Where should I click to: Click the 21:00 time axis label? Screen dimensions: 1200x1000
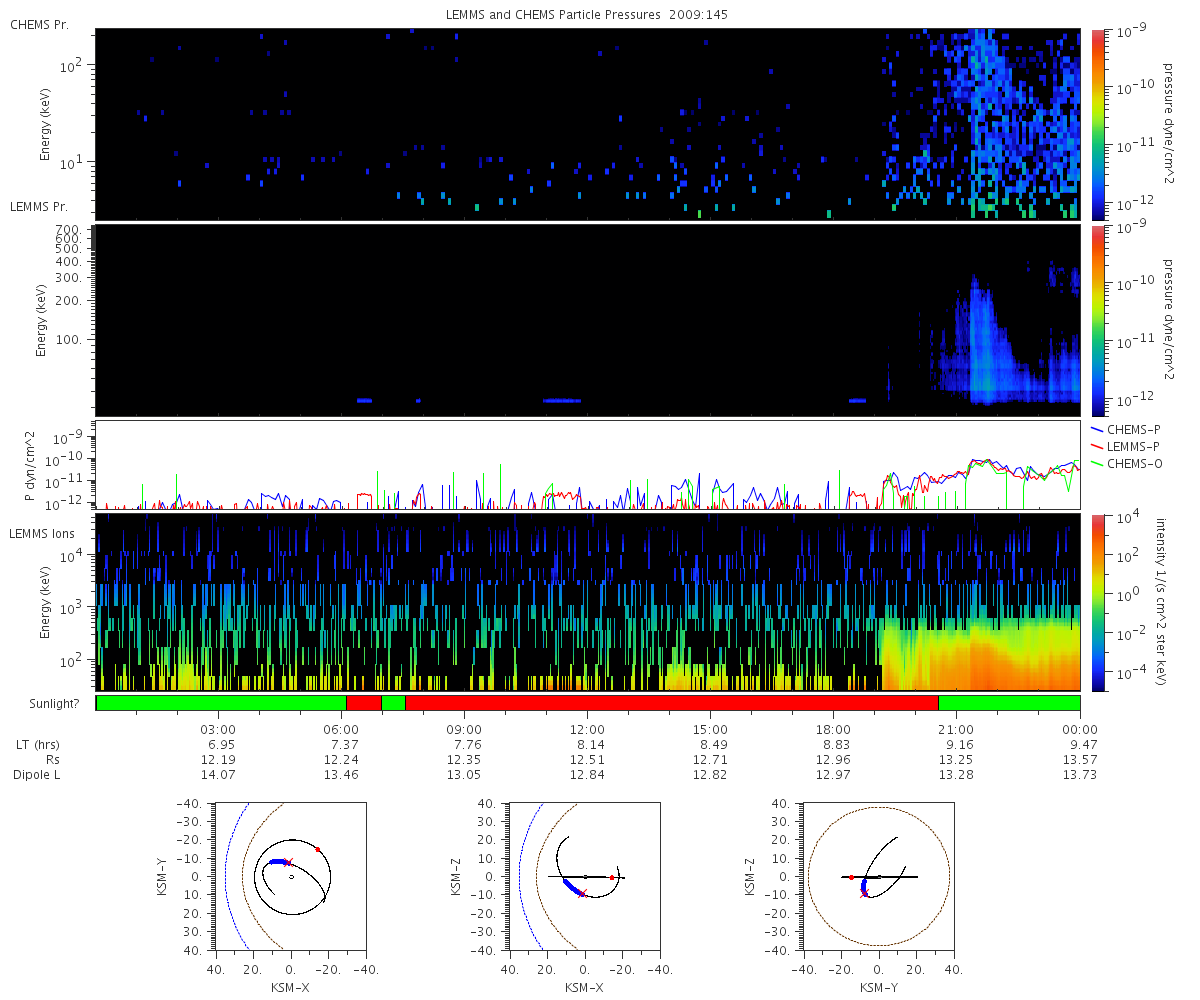coord(957,729)
